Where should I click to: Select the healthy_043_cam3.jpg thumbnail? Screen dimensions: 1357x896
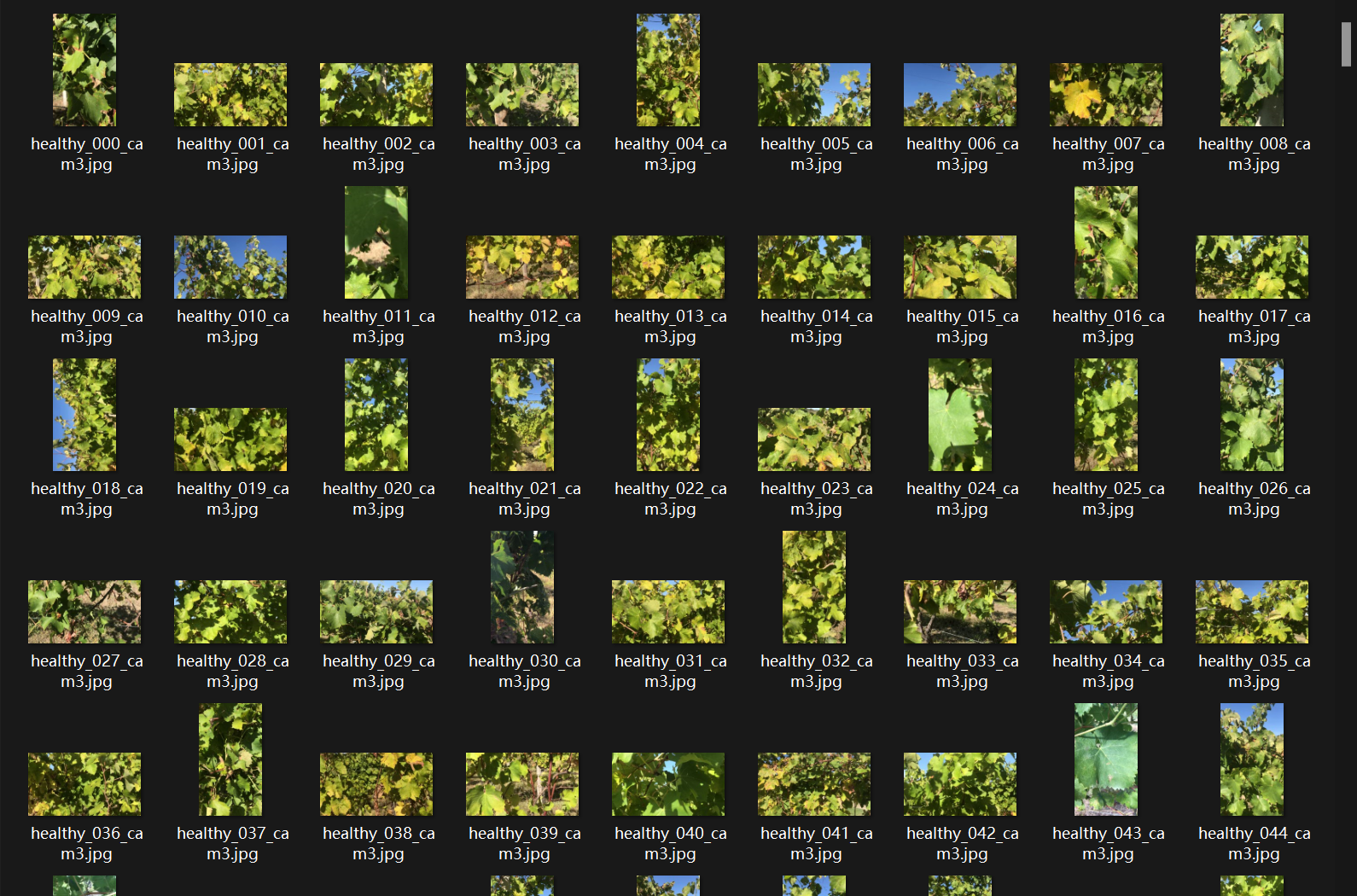click(x=1106, y=759)
